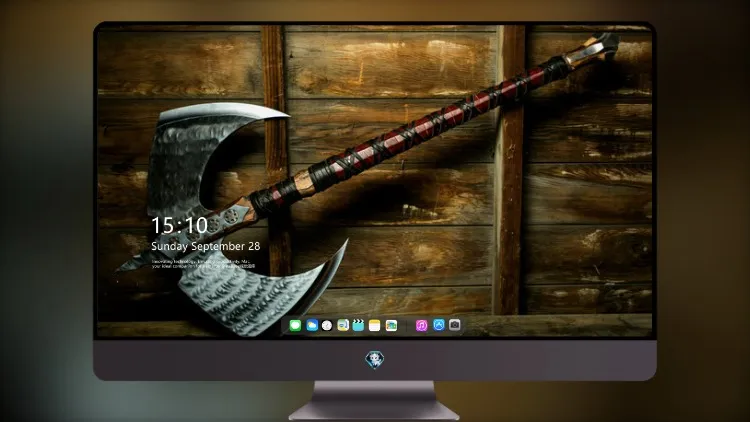Open the Camera app in the dock
This screenshot has height=422, width=750.
click(454, 325)
